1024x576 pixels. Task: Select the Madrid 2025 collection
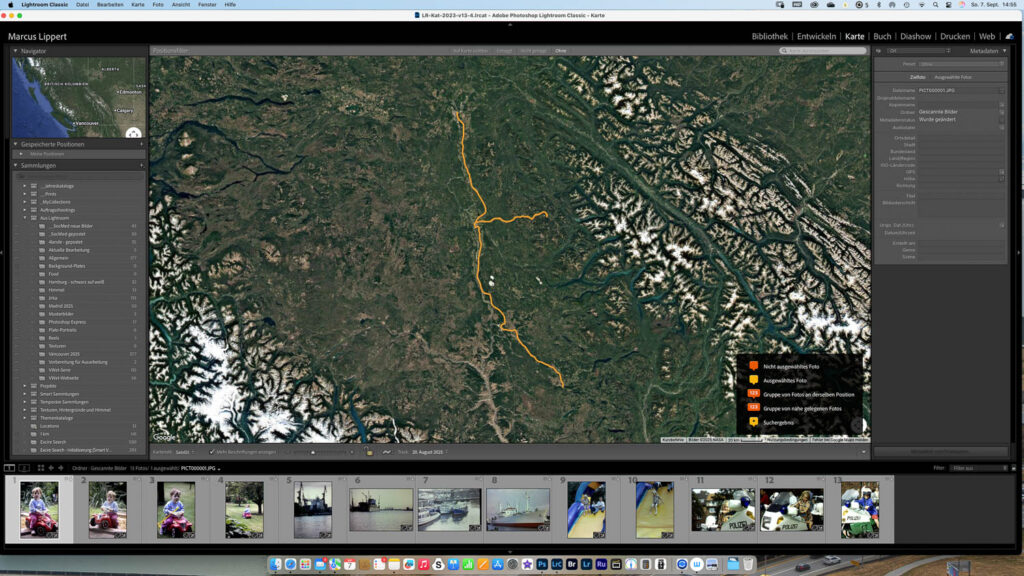pos(61,306)
